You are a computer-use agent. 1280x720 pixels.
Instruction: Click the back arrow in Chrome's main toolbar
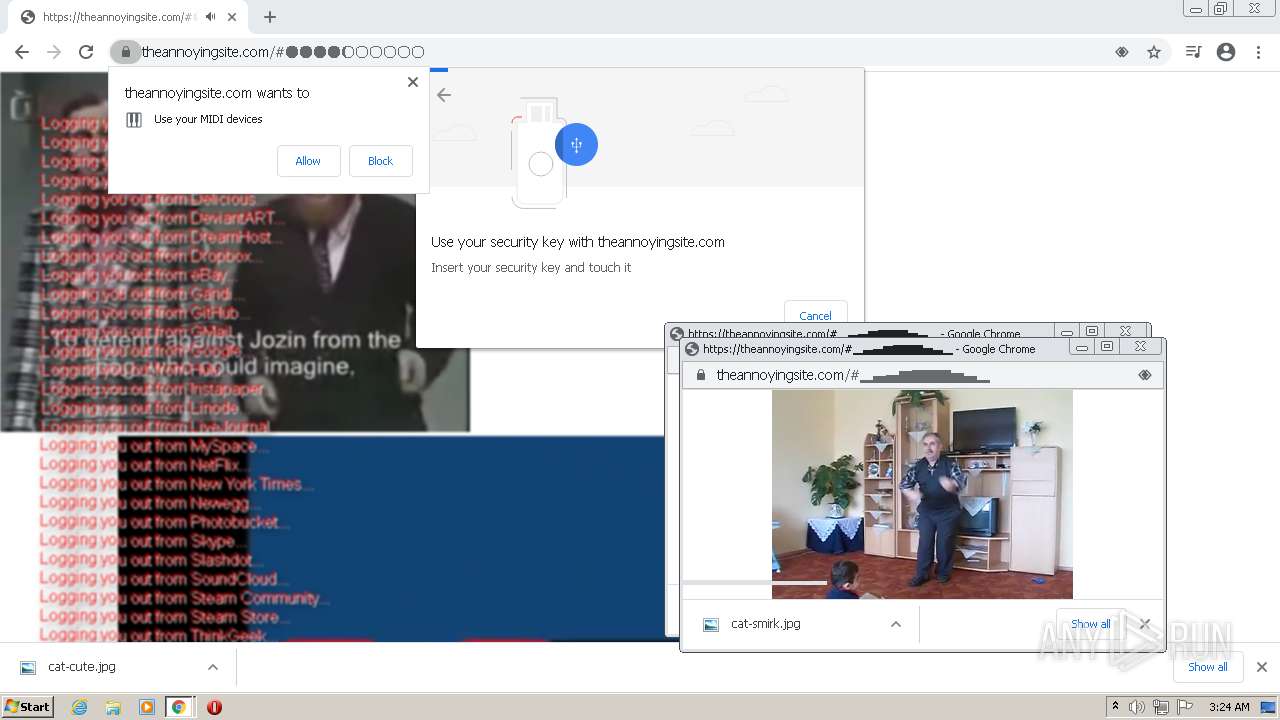coord(22,52)
